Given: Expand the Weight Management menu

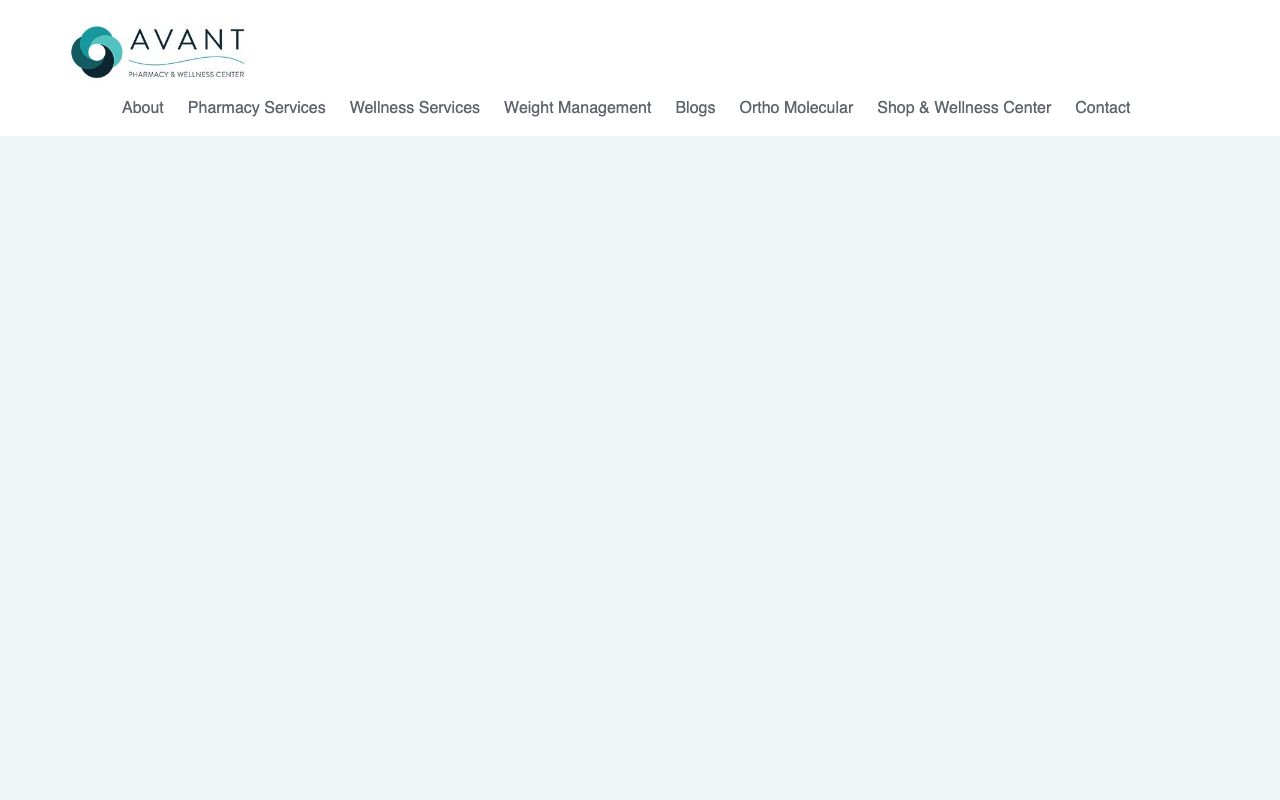Looking at the screenshot, I should coord(577,108).
